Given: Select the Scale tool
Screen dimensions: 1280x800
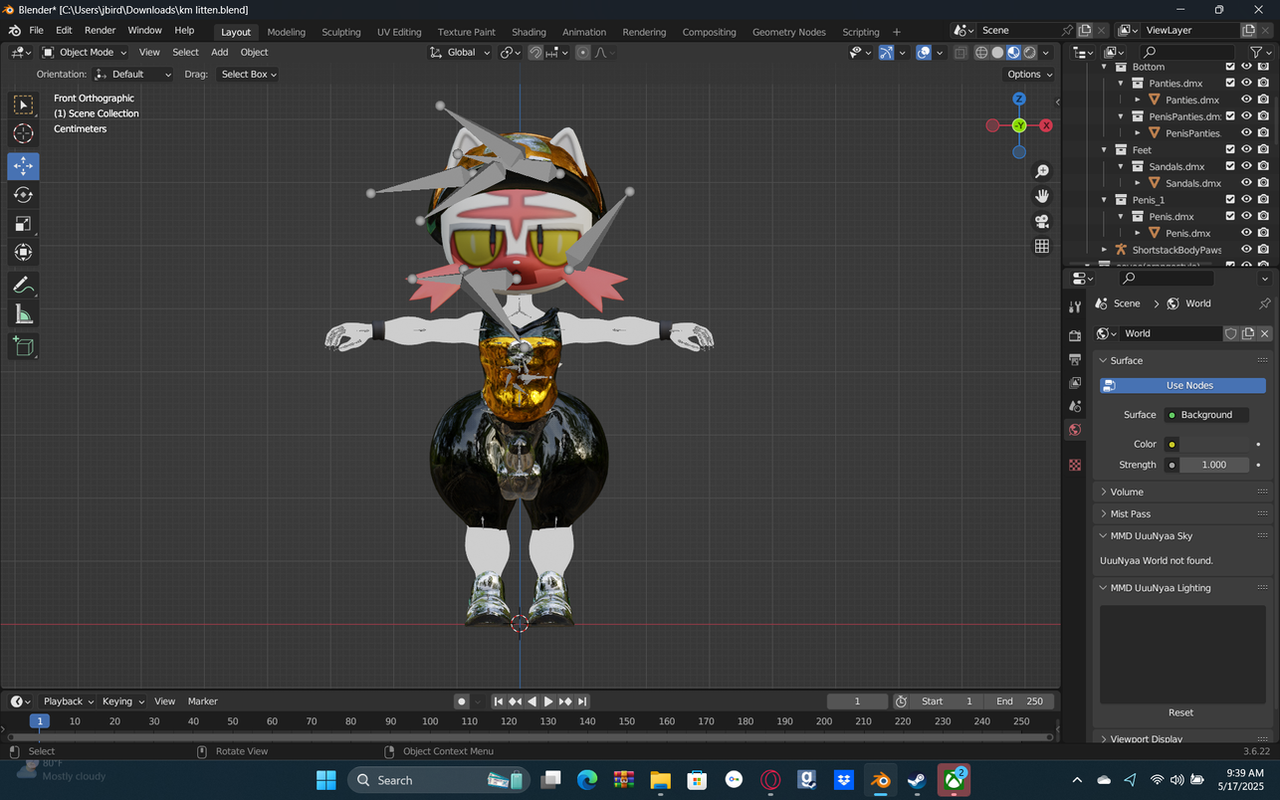Looking at the screenshot, I should click(x=23, y=224).
